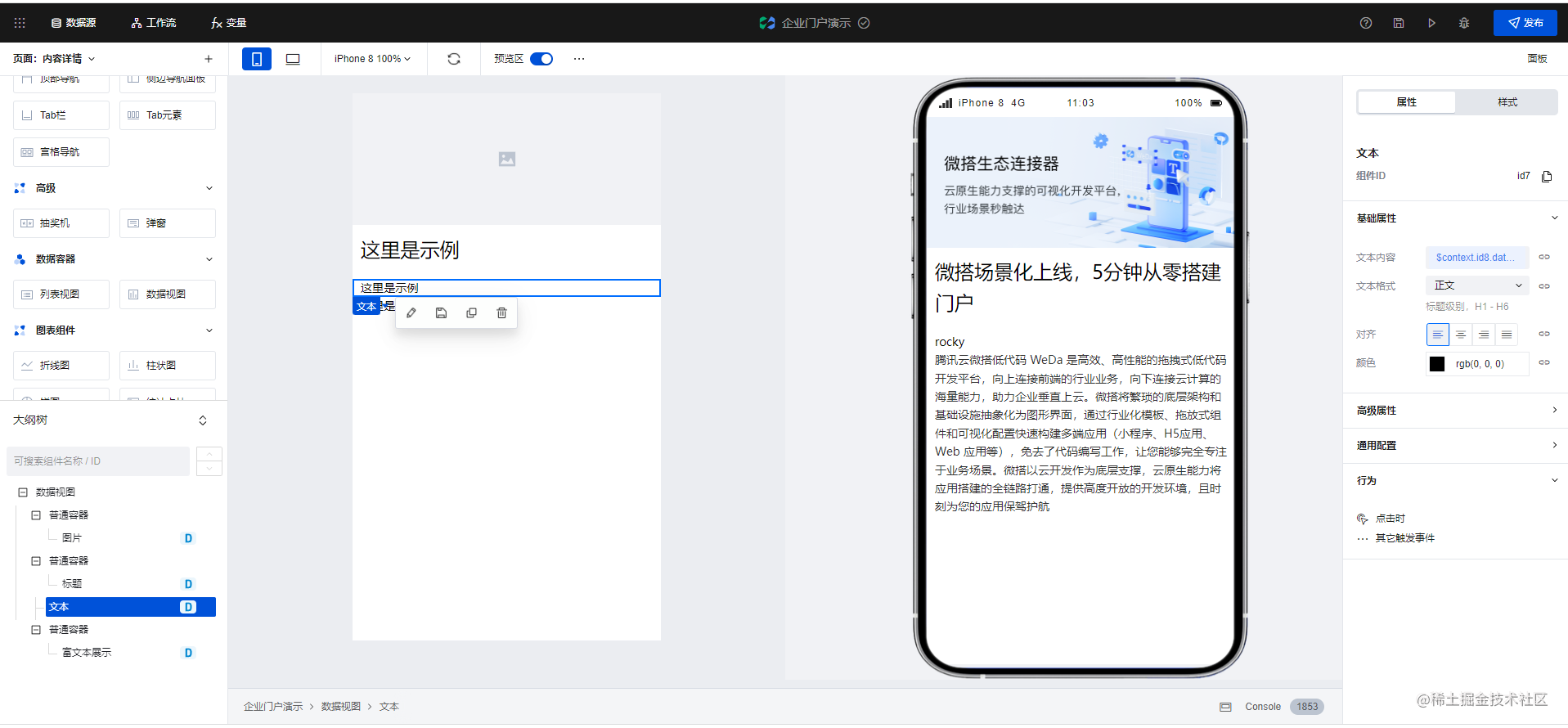
Task: Select the 折线图 line chart component
Action: pyautogui.click(x=61, y=366)
